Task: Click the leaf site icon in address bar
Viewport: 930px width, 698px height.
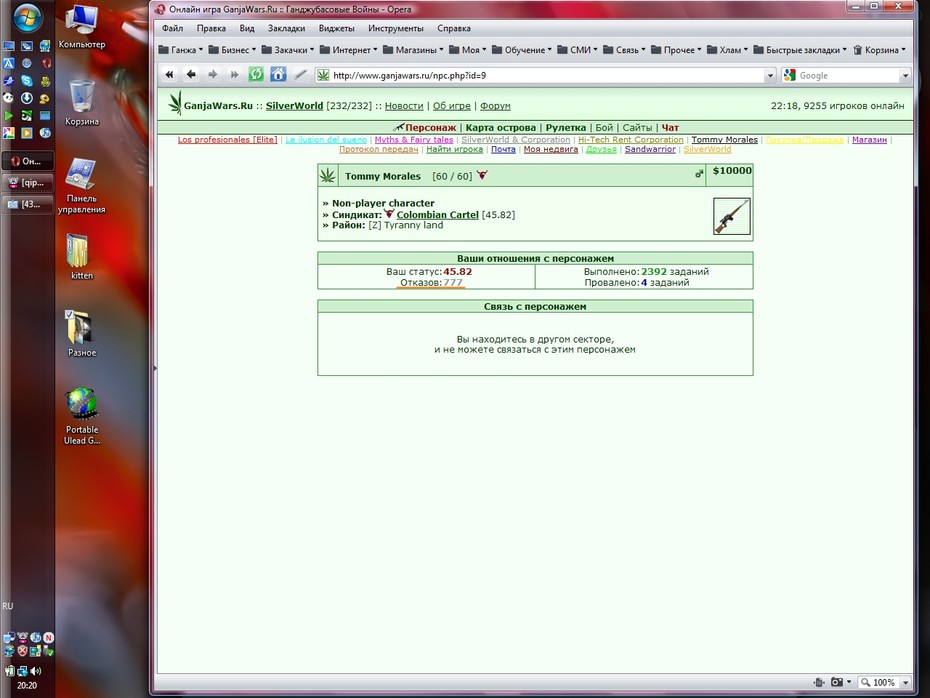Action: (323, 75)
